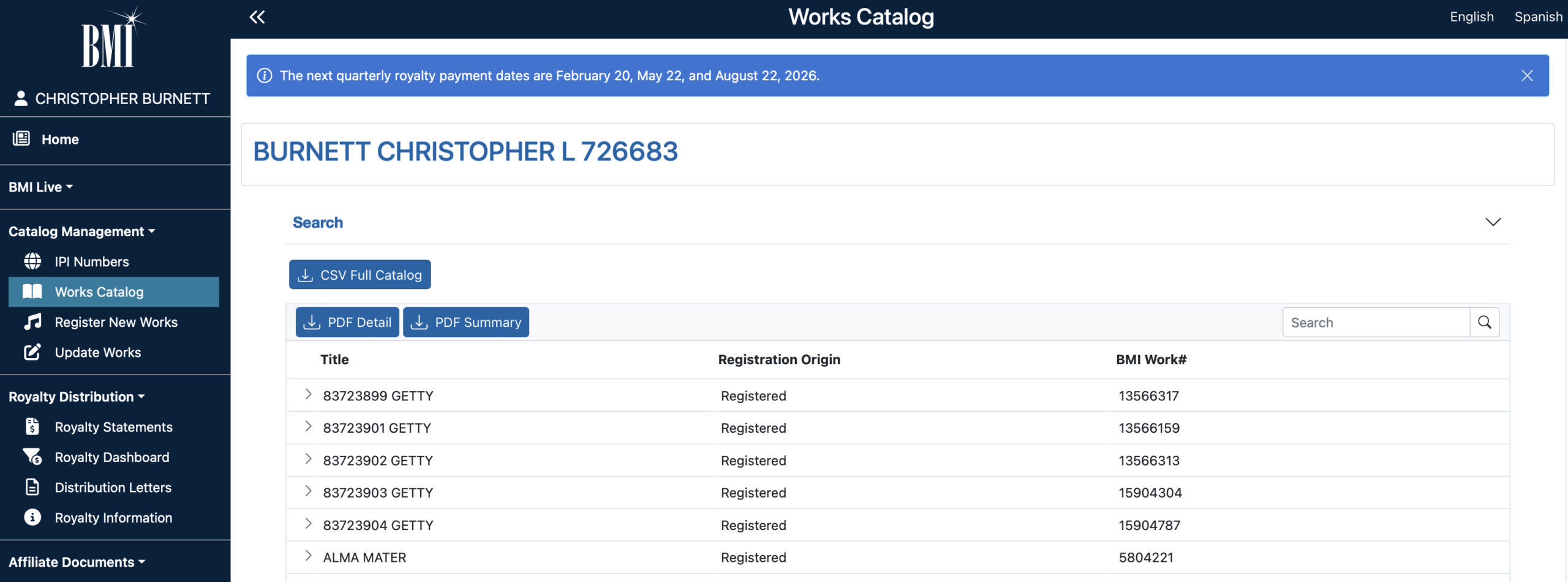Expand the 83723899 GETTY row
This screenshot has height=582, width=1568.
[308, 395]
